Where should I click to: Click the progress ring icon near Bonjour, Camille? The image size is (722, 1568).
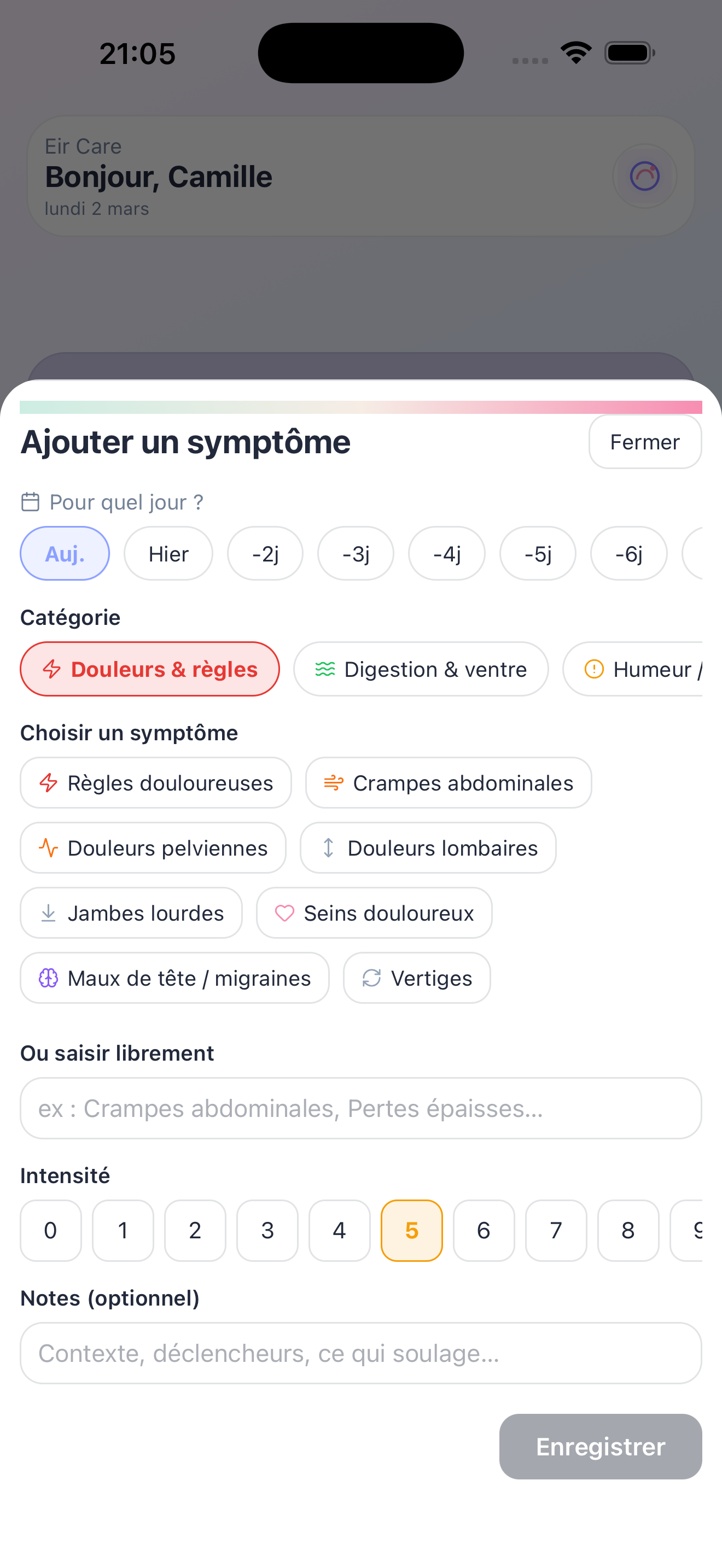645,176
